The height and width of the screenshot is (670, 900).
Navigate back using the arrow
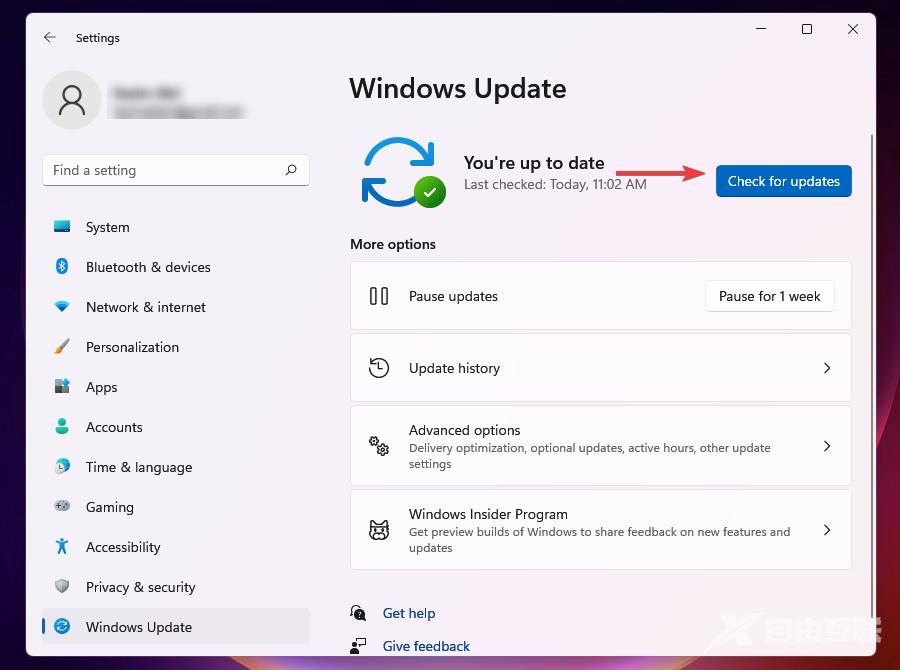[x=49, y=37]
